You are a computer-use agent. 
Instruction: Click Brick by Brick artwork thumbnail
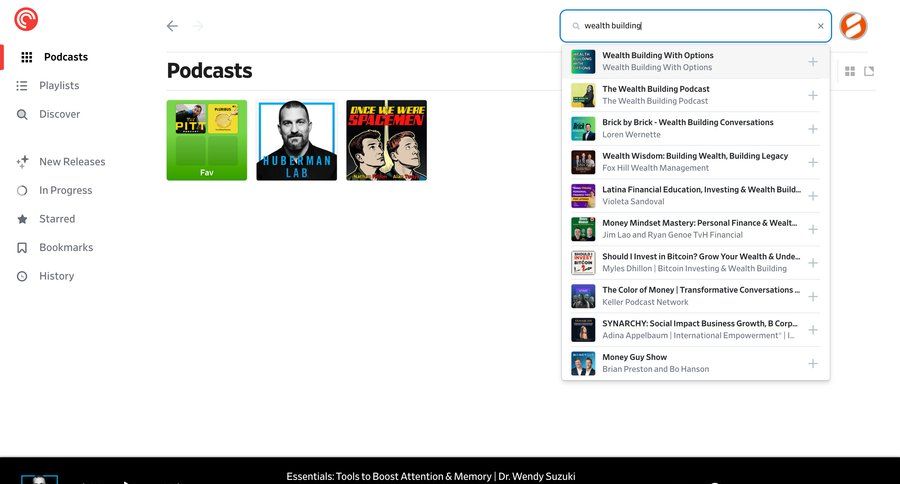click(583, 129)
